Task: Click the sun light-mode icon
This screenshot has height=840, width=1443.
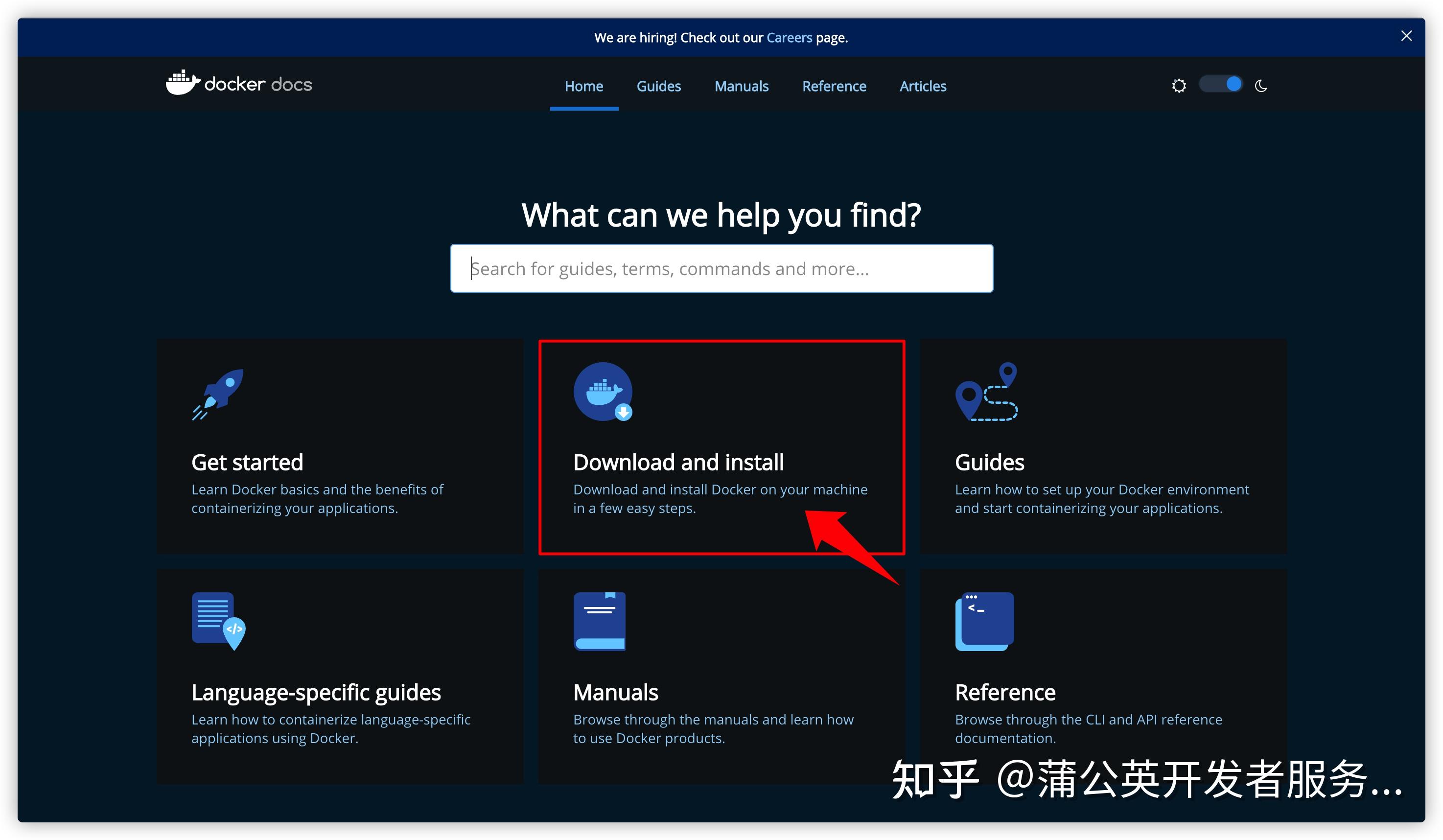Action: pyautogui.click(x=1179, y=86)
